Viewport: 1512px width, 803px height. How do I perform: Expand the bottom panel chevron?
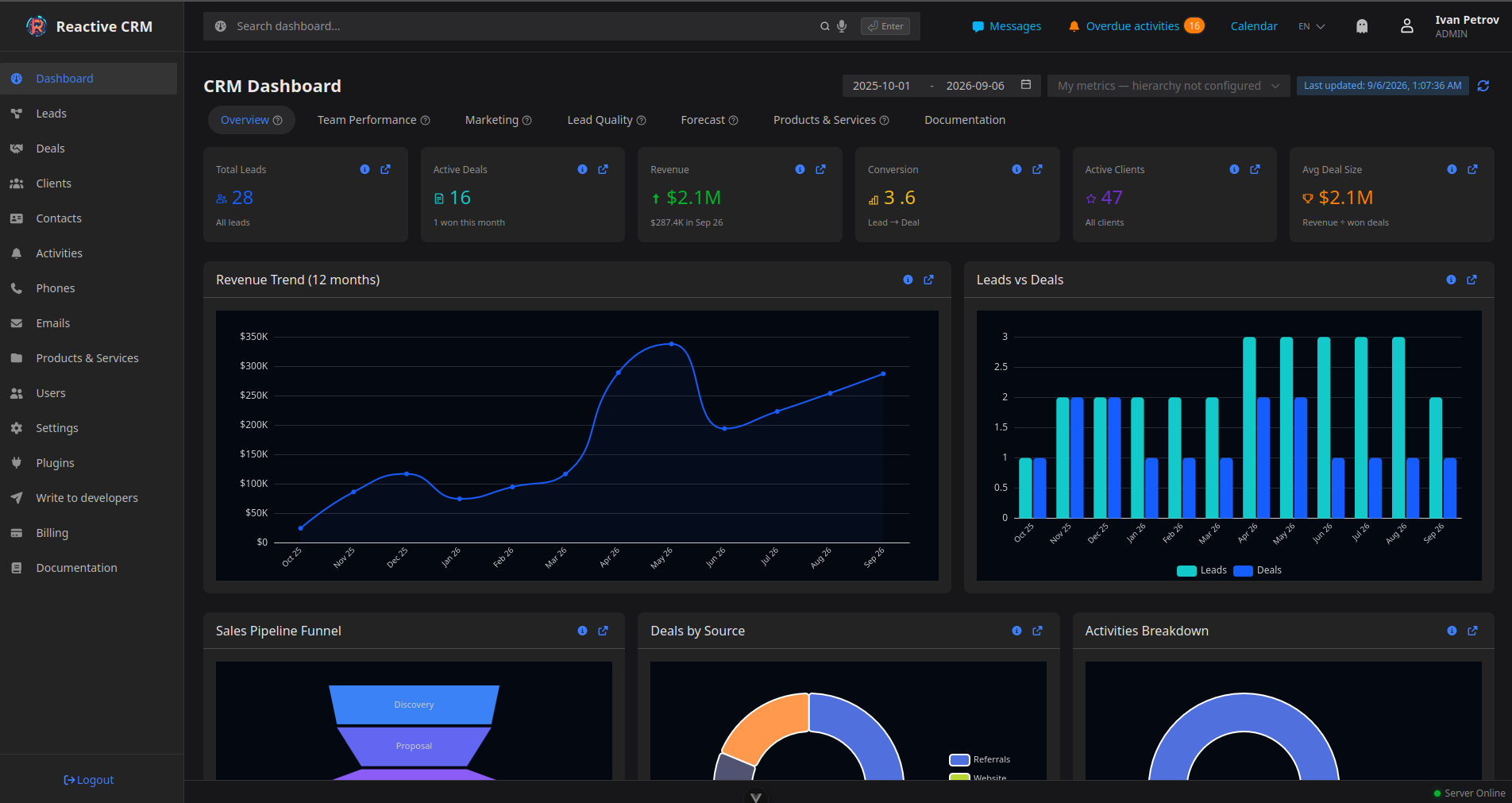[x=756, y=797]
